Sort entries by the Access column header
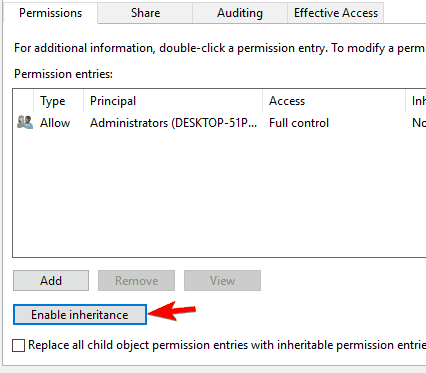This screenshot has width=426, height=373. click(334, 101)
